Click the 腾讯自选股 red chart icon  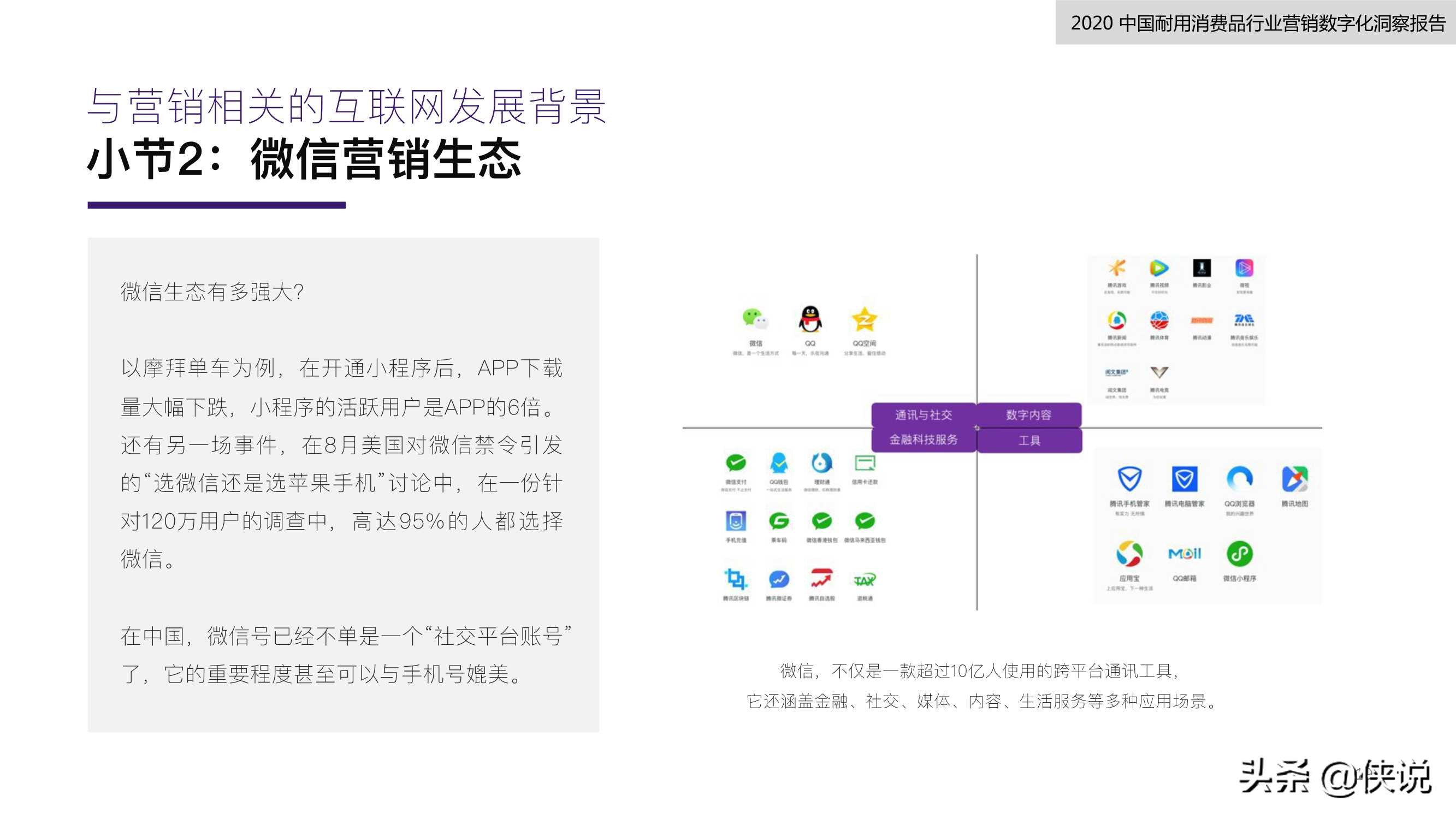pos(822,579)
